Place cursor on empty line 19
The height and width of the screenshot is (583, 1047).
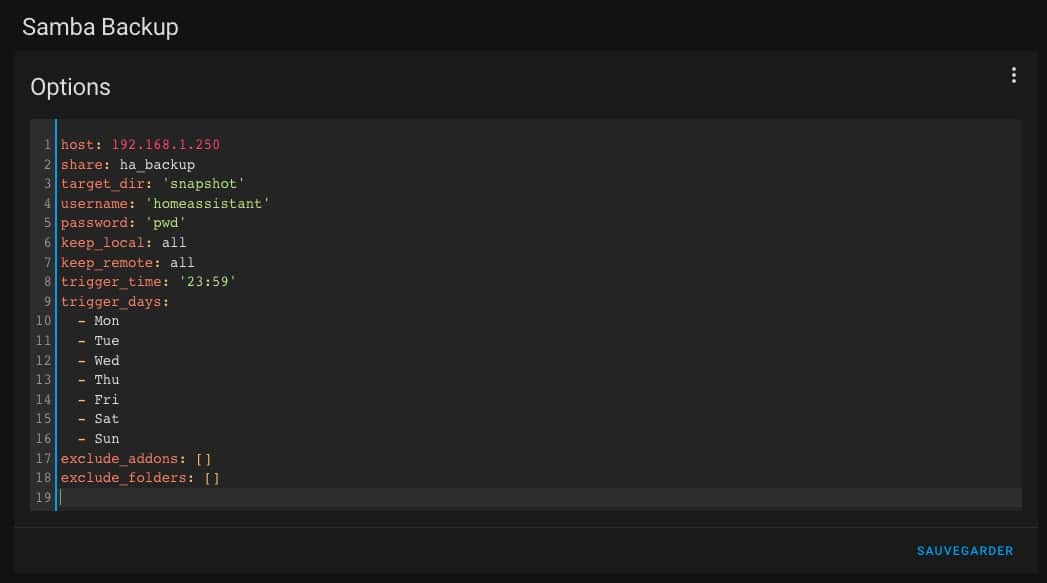click(540, 498)
